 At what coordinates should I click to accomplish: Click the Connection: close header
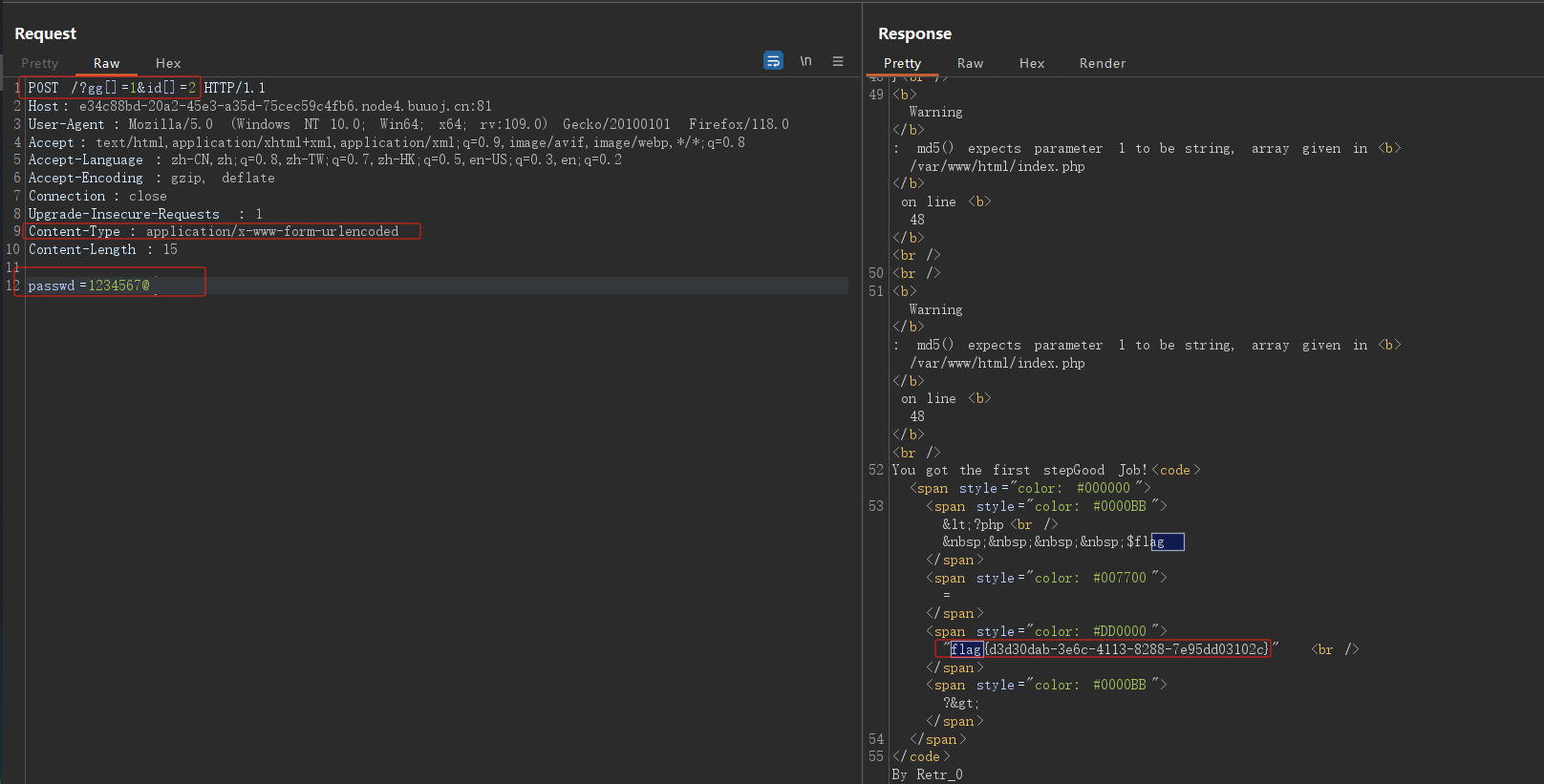[x=97, y=196]
